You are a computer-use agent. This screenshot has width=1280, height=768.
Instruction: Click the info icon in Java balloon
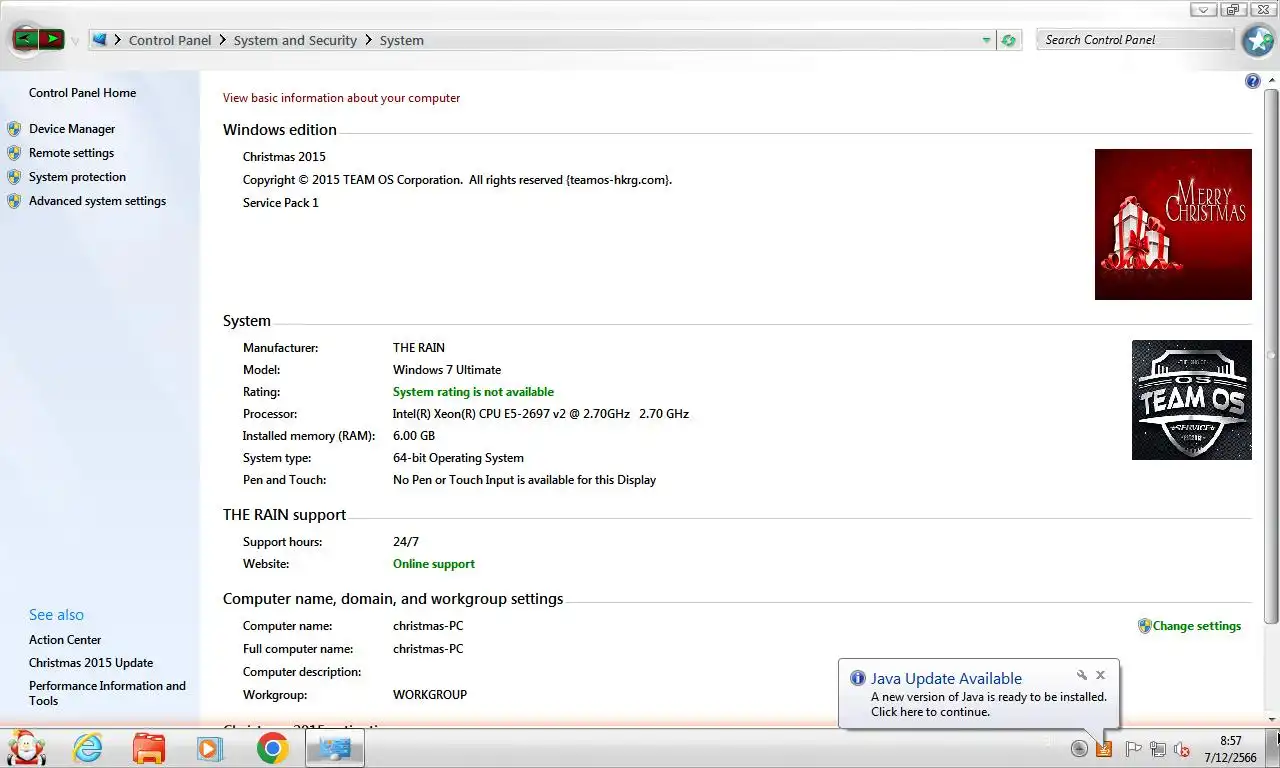point(857,678)
